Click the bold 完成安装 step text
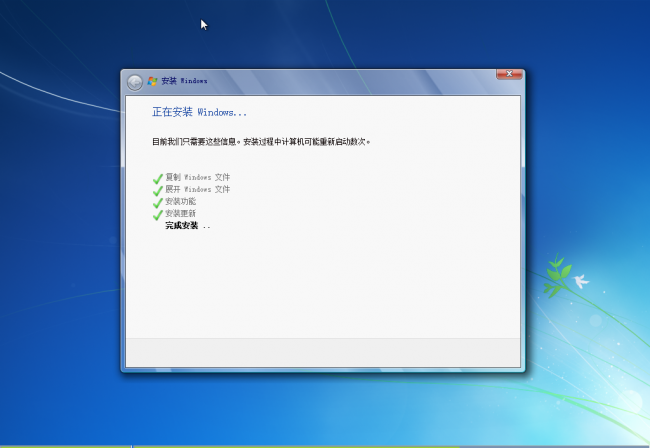 pos(182,225)
